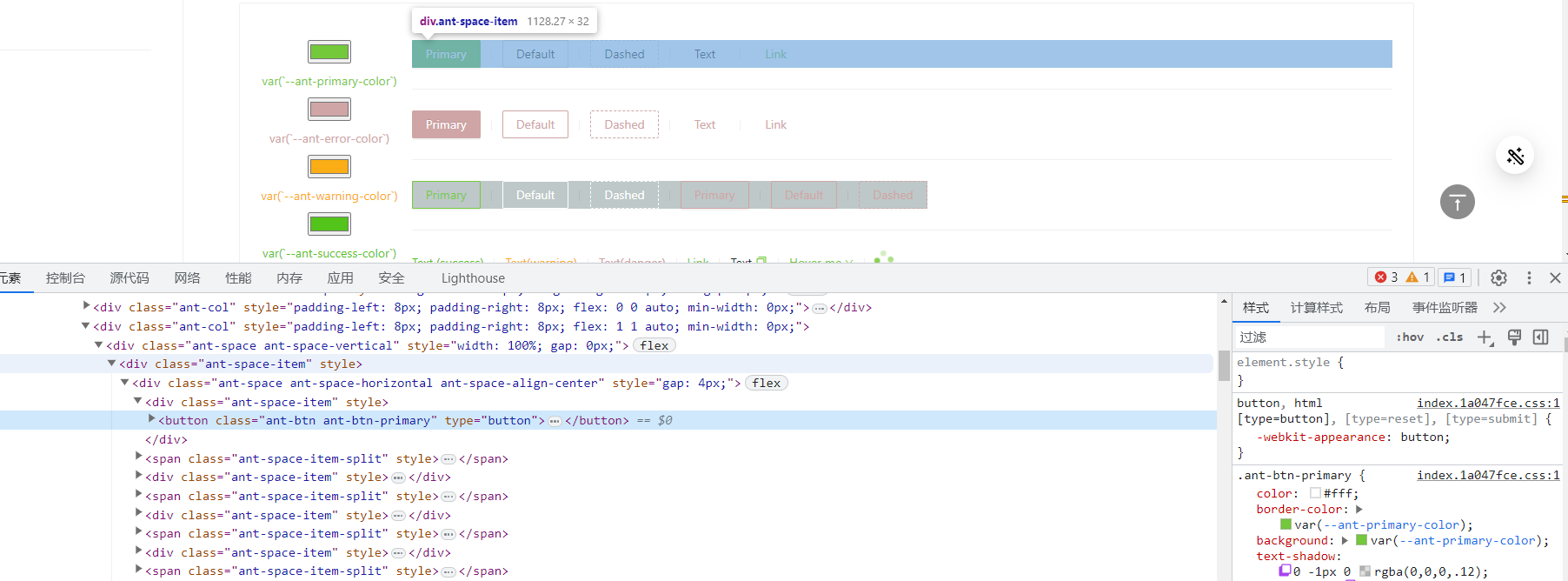Click the new style rule plus icon

click(x=1485, y=337)
